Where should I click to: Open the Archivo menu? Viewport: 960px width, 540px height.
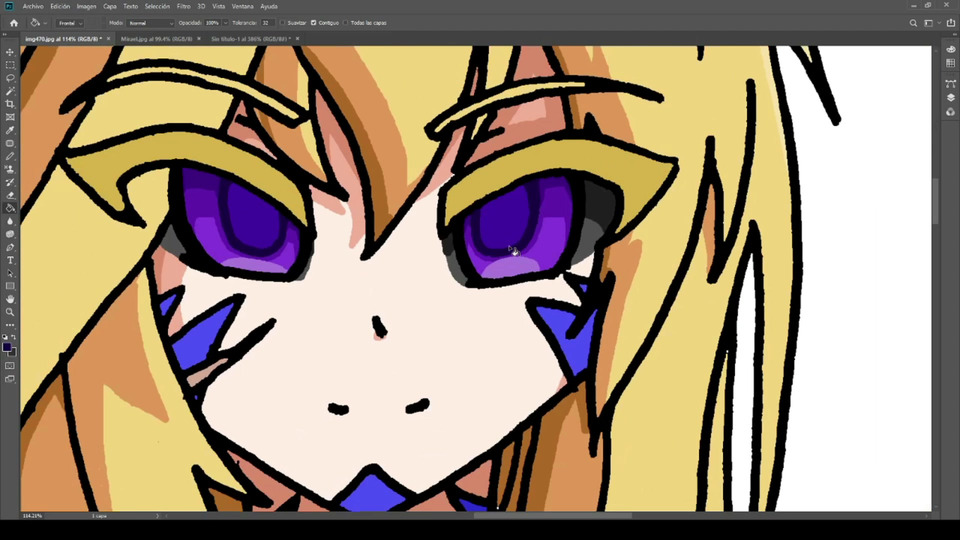pyautogui.click(x=33, y=6)
